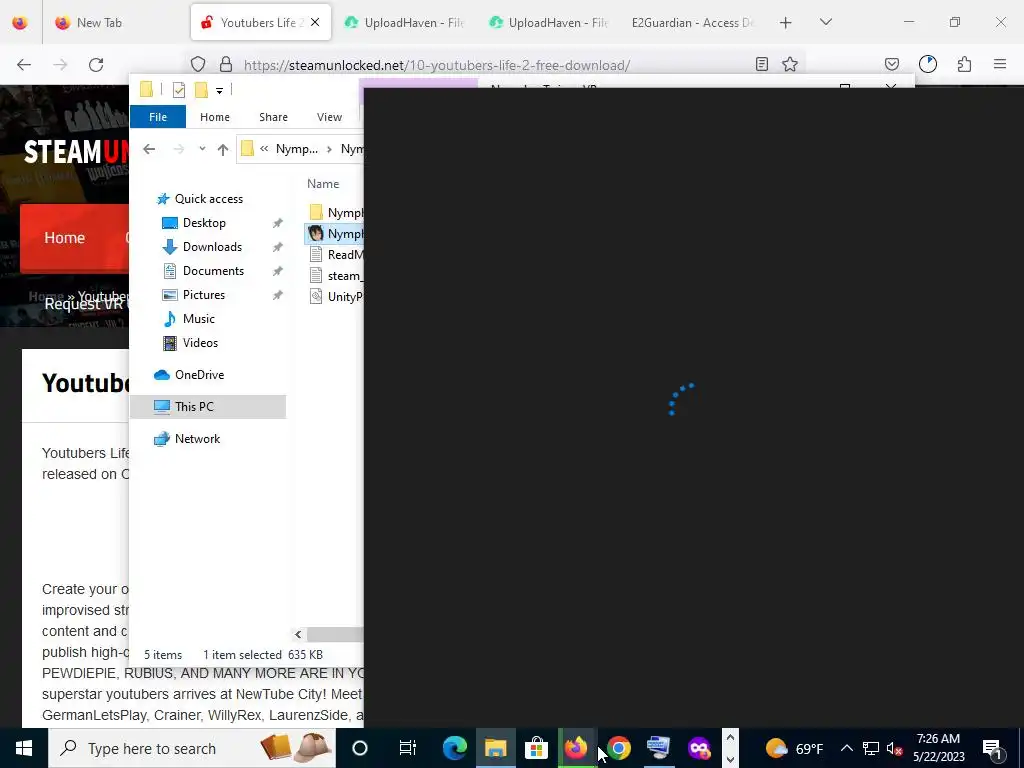Select This PC in navigation pane
Viewport: 1024px width, 768px height.
click(x=208, y=407)
